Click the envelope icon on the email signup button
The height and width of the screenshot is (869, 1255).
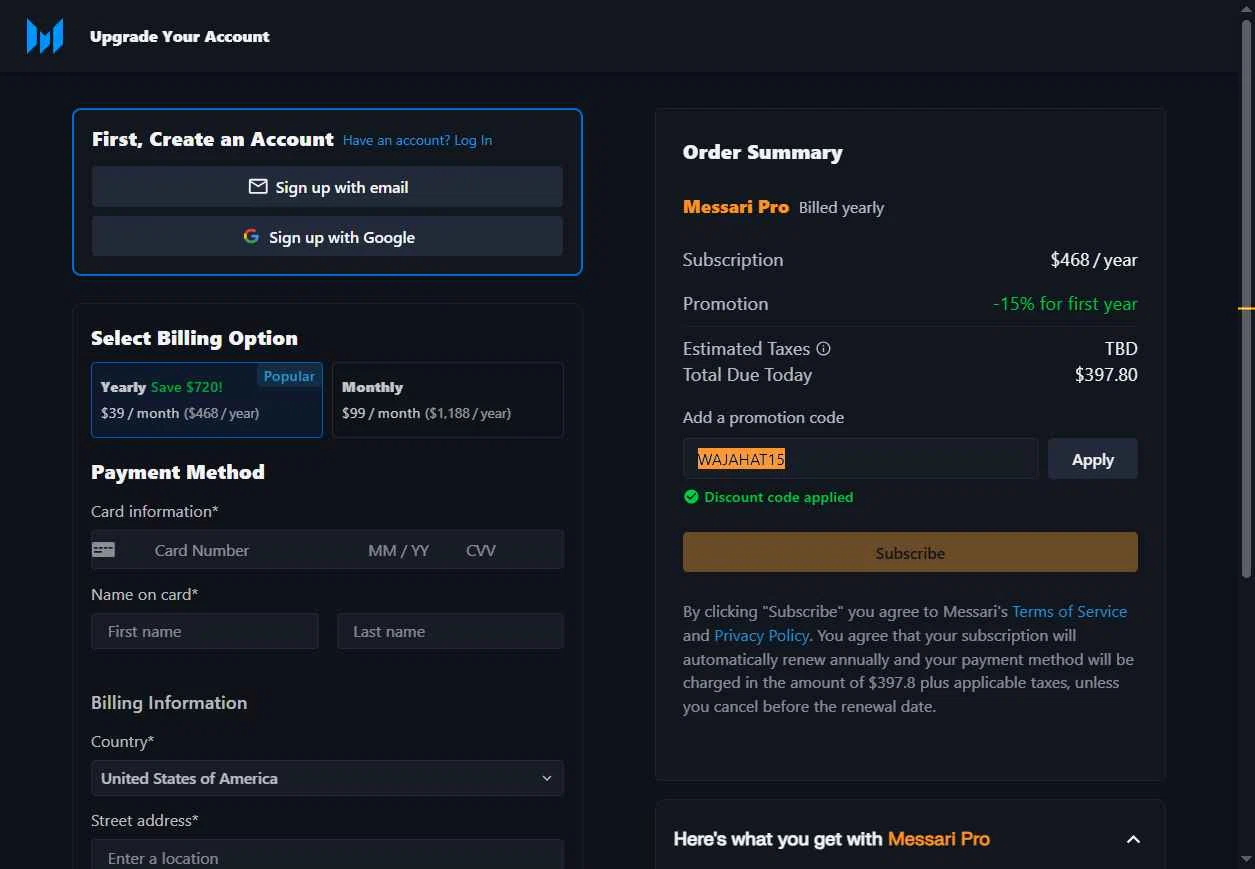click(x=258, y=187)
